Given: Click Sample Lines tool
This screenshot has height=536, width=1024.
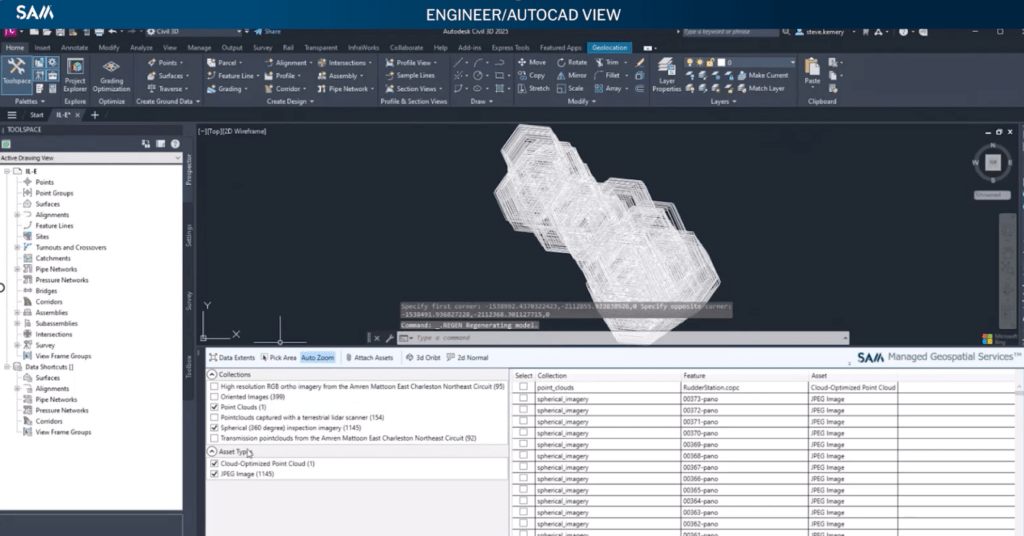Looking at the screenshot, I should (409, 76).
